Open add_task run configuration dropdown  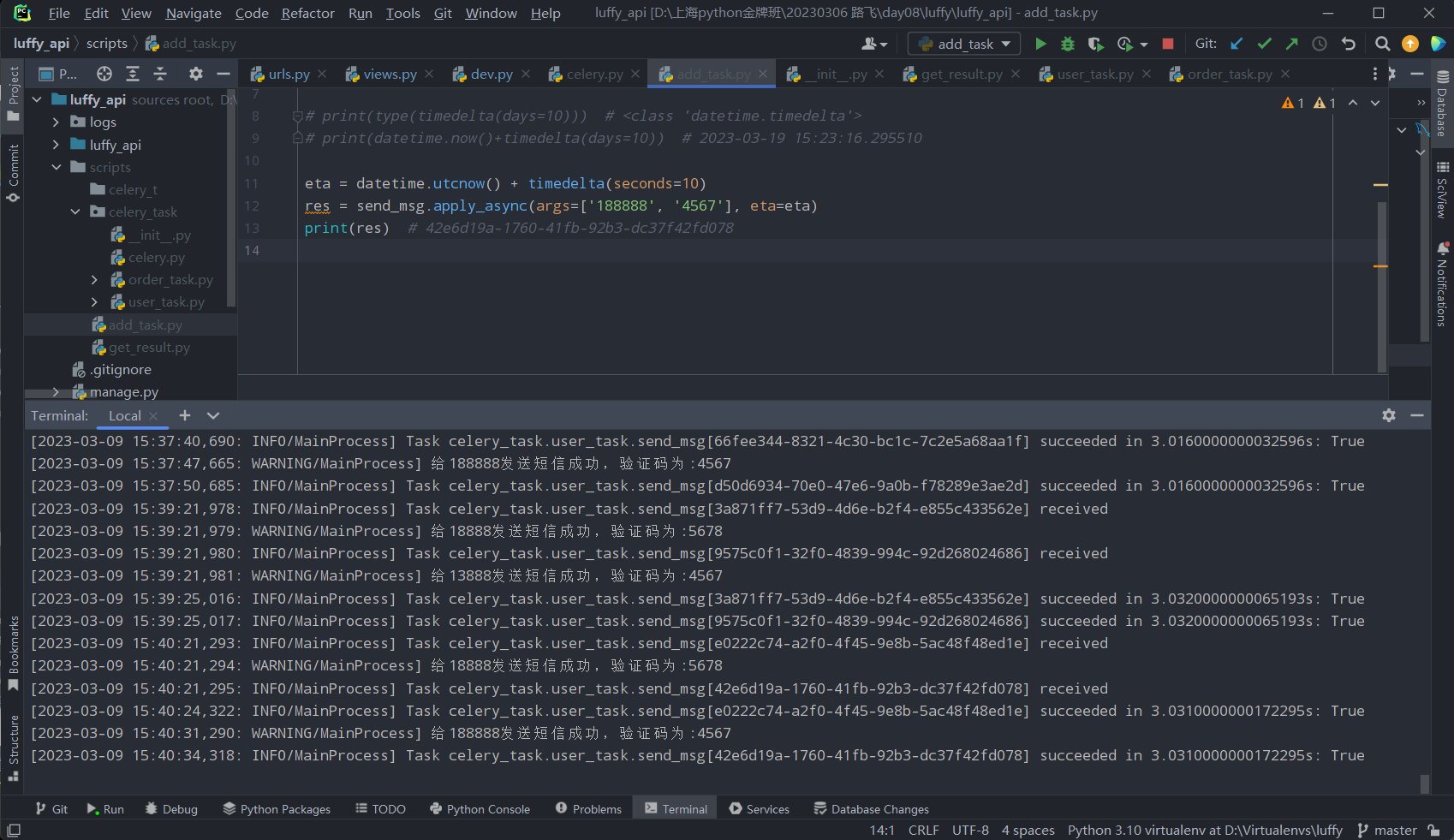coord(964,44)
